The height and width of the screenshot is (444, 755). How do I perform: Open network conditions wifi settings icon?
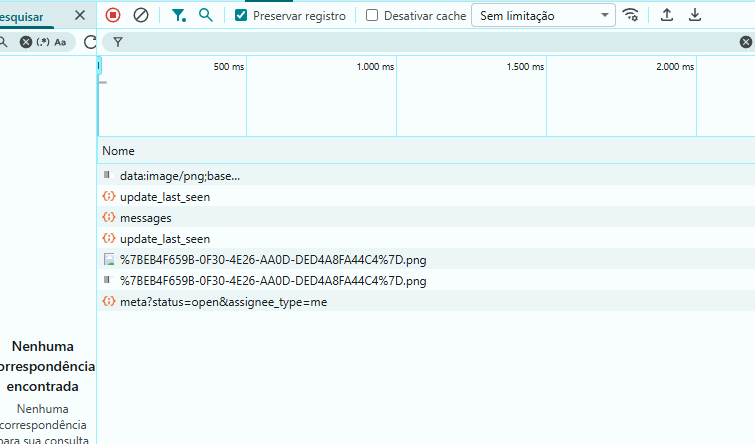point(630,15)
